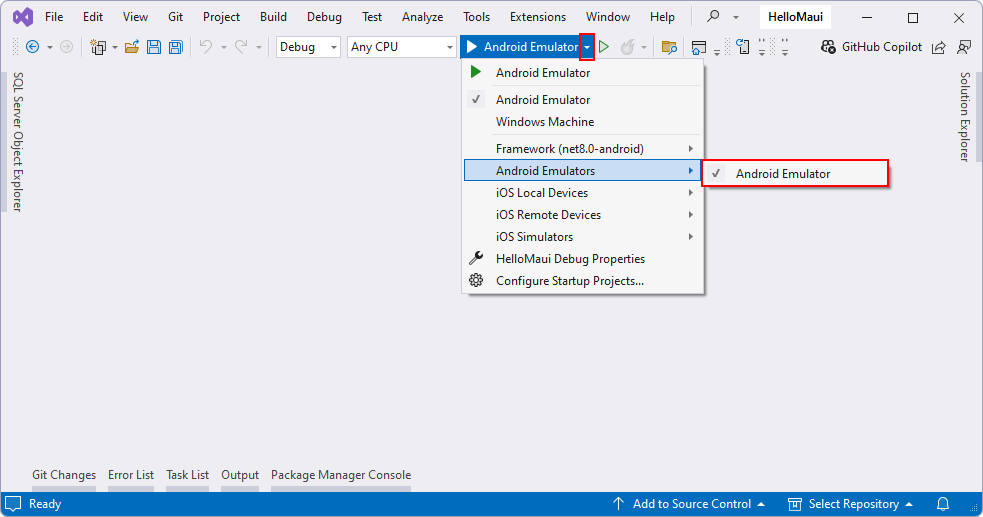Show the Output tab
The height and width of the screenshot is (517, 983).
coord(240,475)
